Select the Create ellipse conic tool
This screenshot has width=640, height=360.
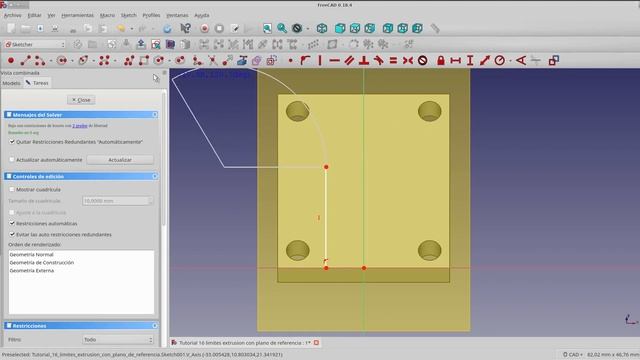[83, 61]
